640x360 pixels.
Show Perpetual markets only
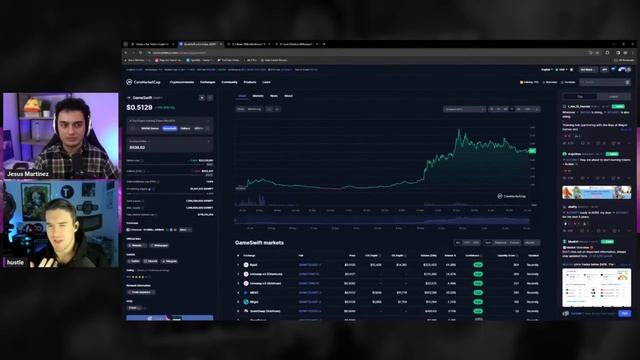(x=500, y=242)
